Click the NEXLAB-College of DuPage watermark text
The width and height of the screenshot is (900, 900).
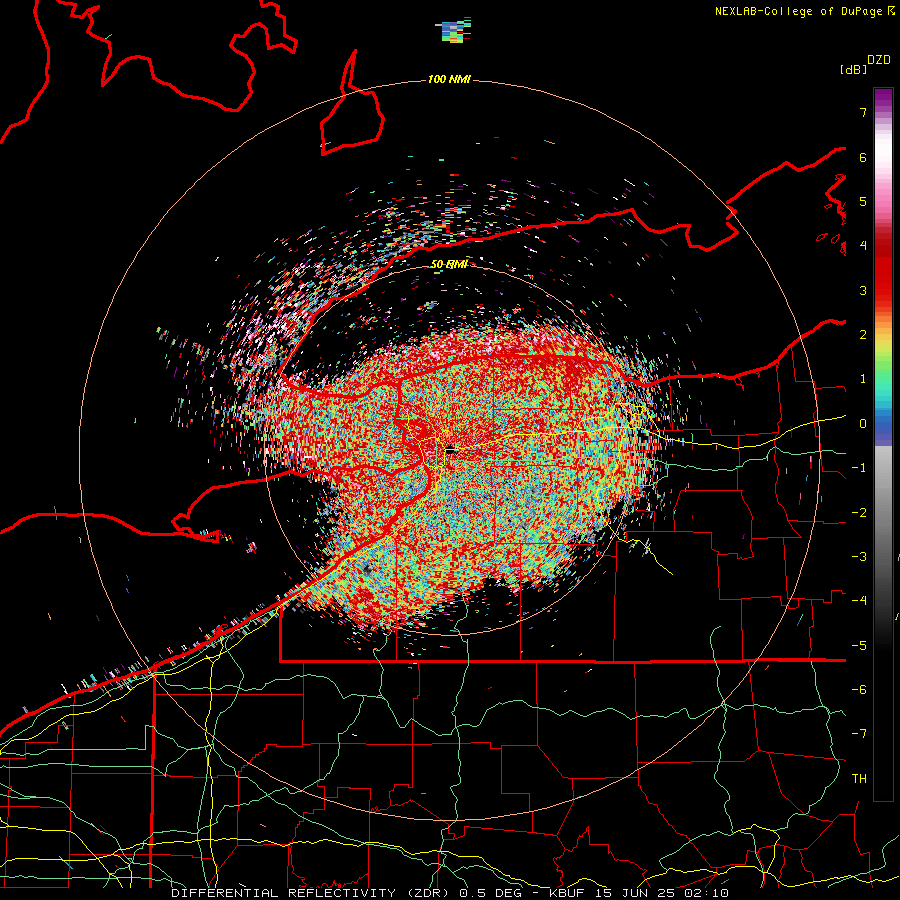pos(804,11)
